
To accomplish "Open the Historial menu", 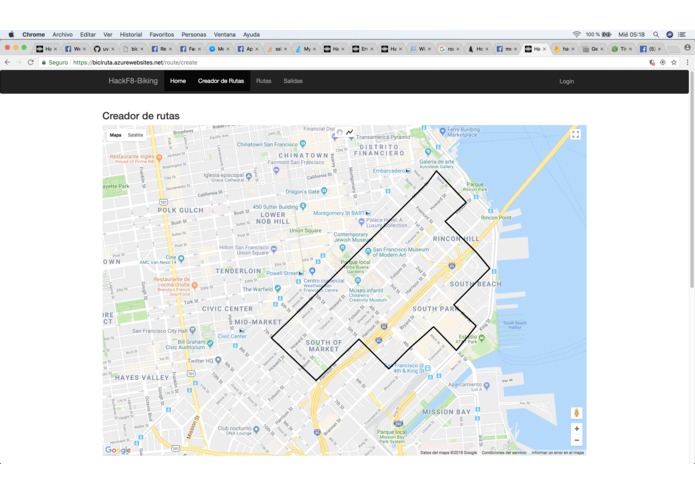I will (131, 35).
